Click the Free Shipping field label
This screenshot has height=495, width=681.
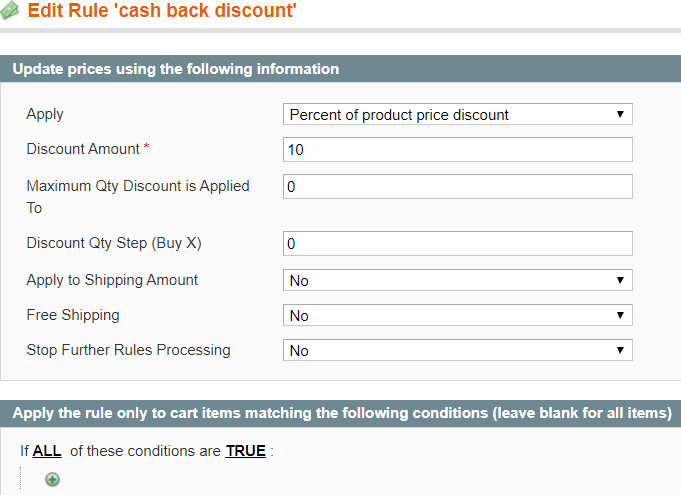point(73,315)
